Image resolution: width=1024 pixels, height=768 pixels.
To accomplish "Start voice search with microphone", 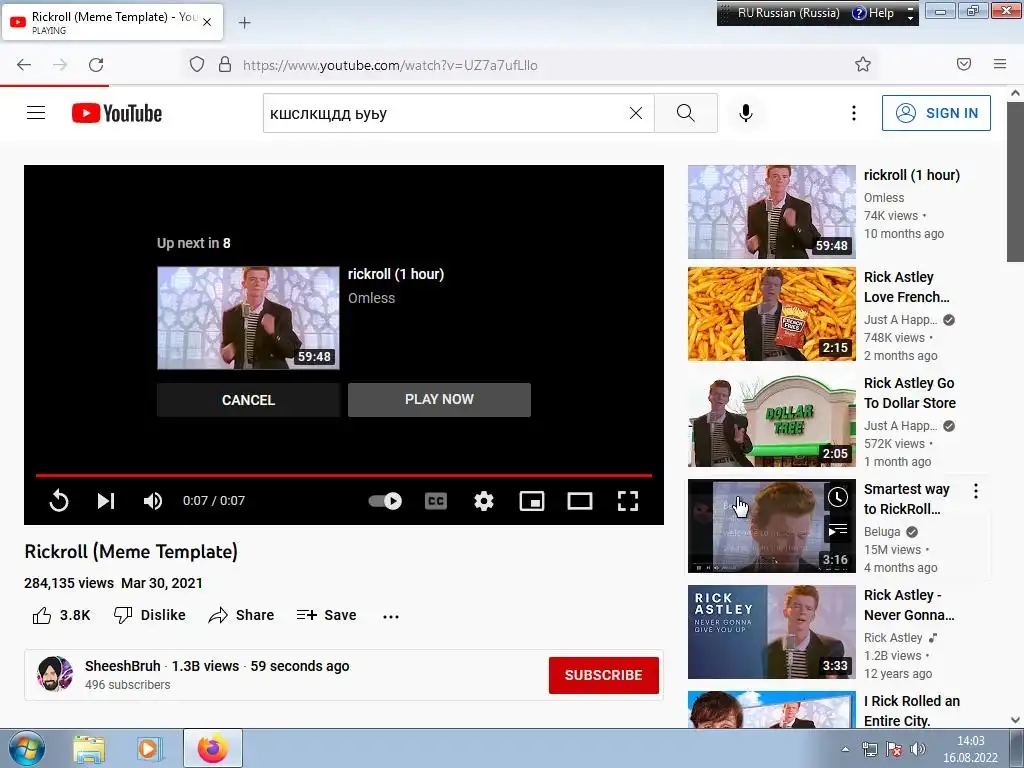I will coord(746,113).
